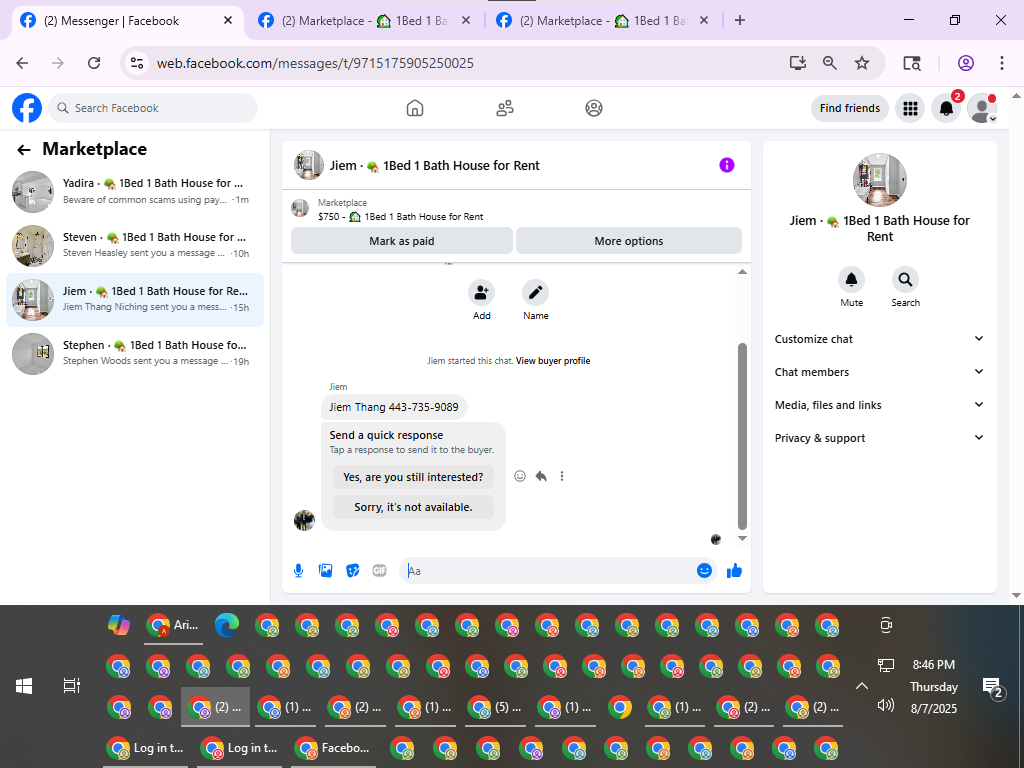
Task: Choose a sticker with the sticker icon
Action: [353, 571]
